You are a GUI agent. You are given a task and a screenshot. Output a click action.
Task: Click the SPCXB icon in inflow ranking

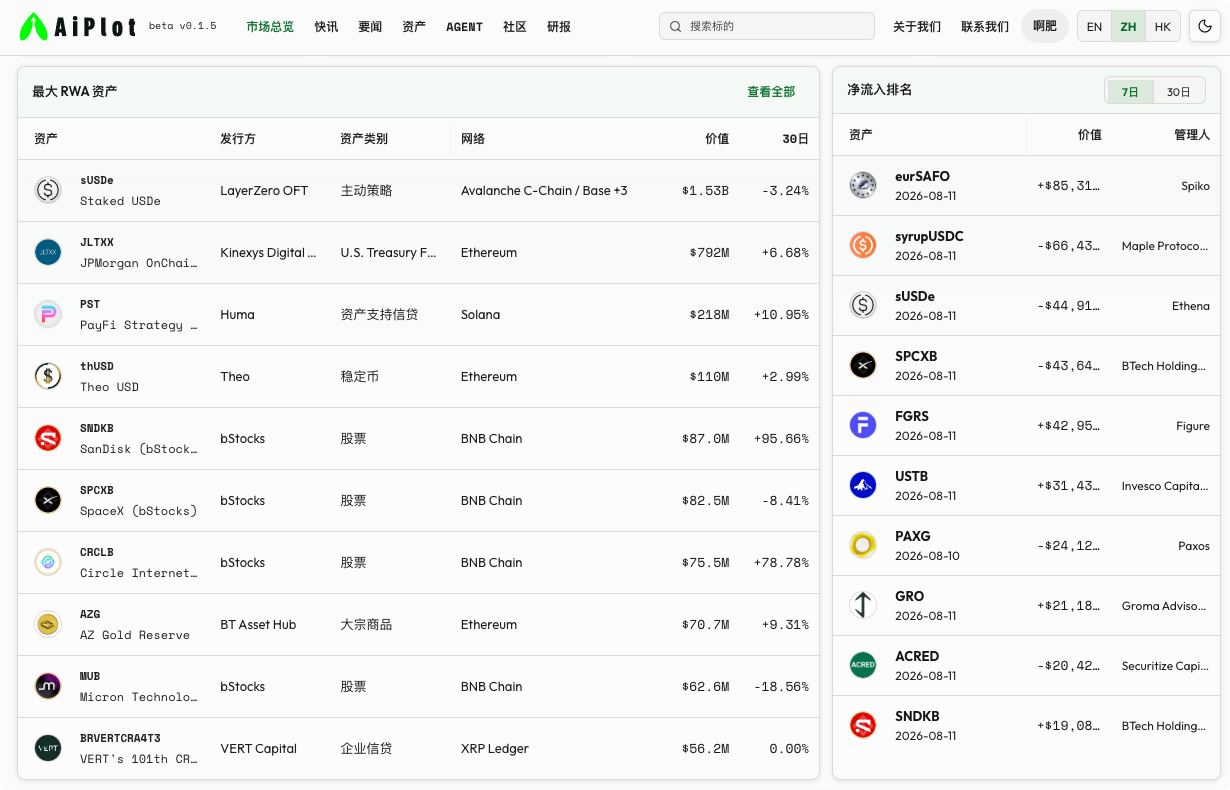point(863,365)
